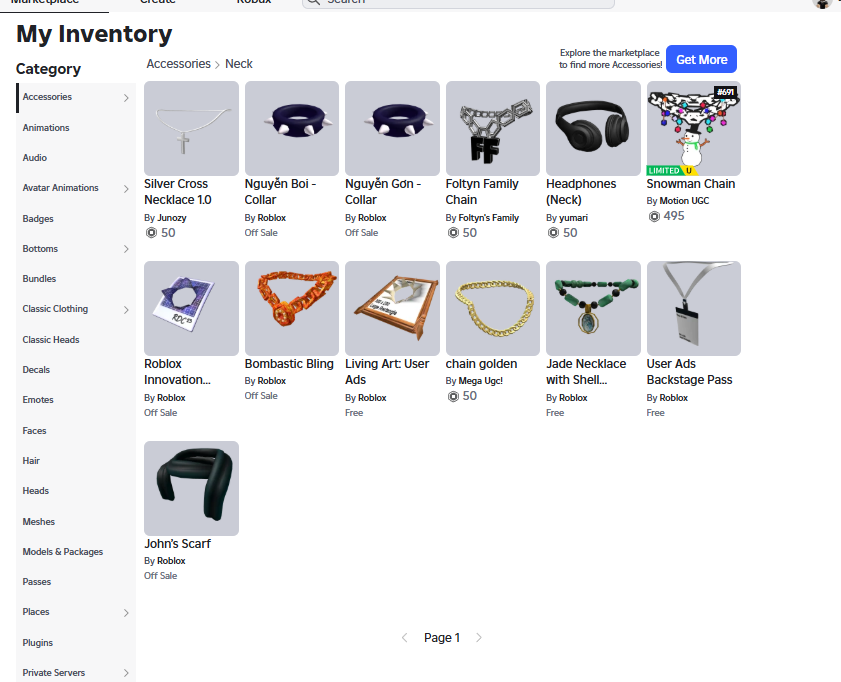The width and height of the screenshot is (841, 682).
Task: Open the Nguyễn Gơn - Collar thumbnail
Action: point(393,129)
